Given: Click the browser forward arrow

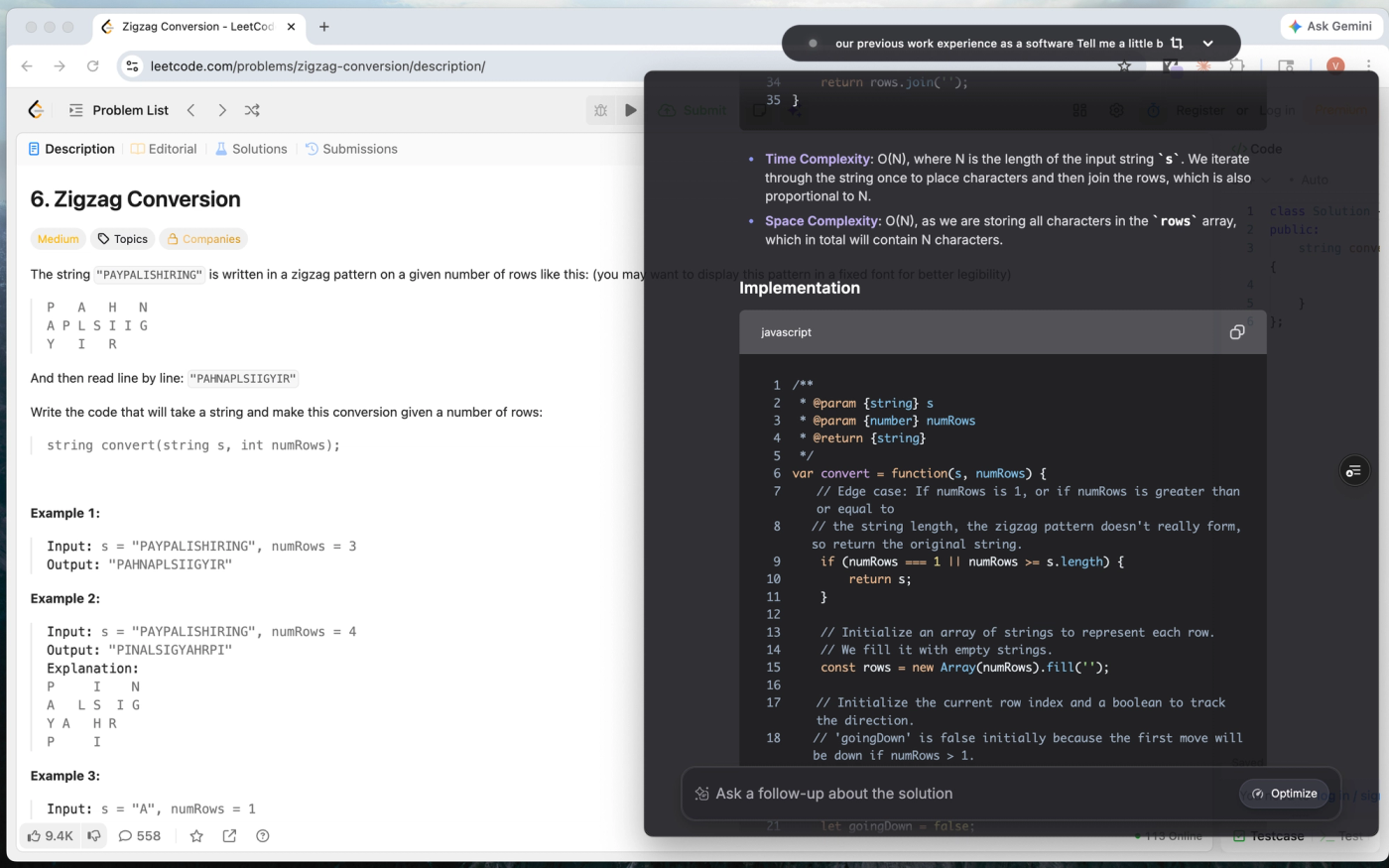Looking at the screenshot, I should [x=60, y=66].
